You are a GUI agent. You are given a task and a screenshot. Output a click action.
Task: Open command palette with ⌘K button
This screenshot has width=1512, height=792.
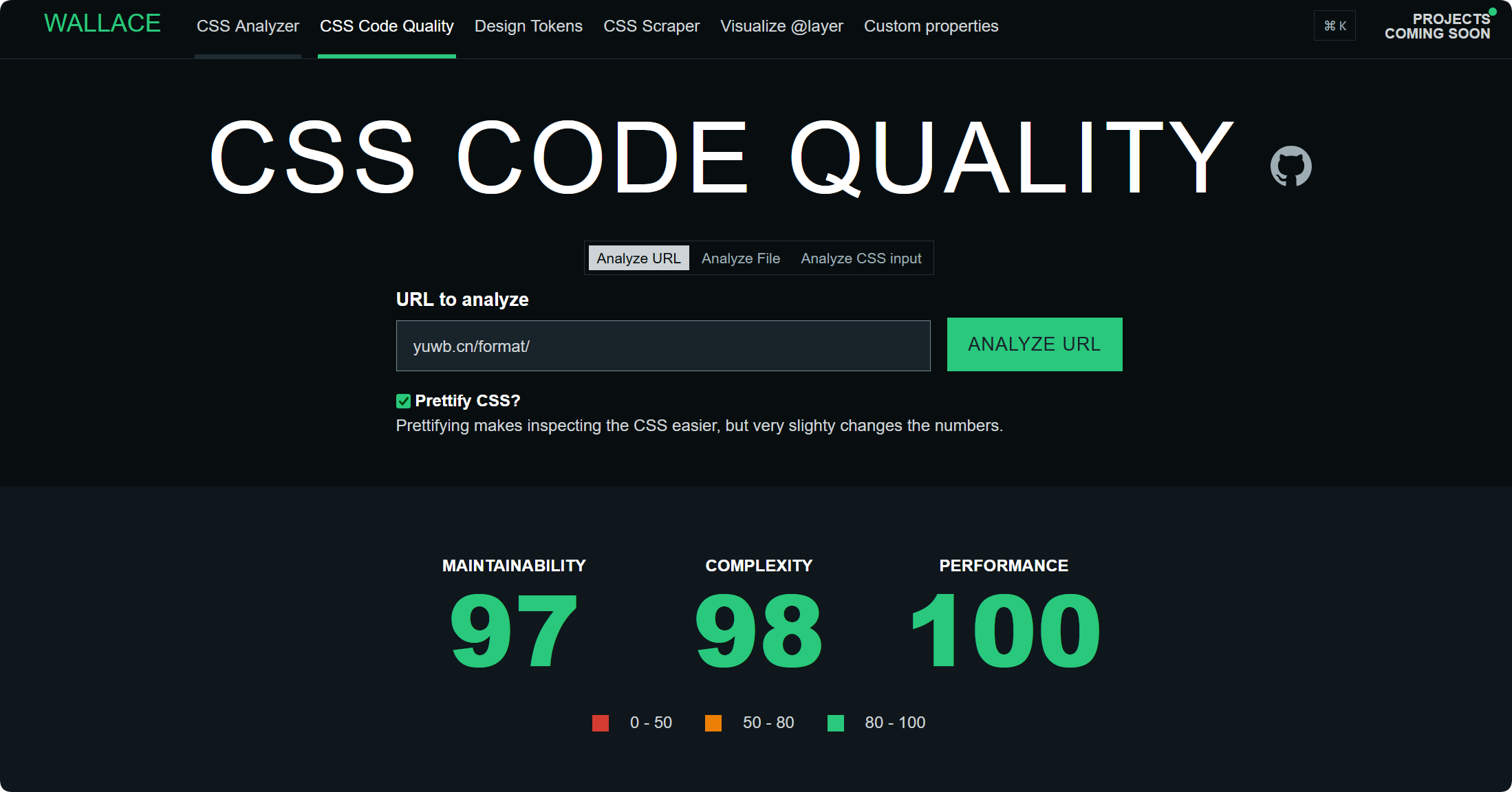(x=1335, y=25)
